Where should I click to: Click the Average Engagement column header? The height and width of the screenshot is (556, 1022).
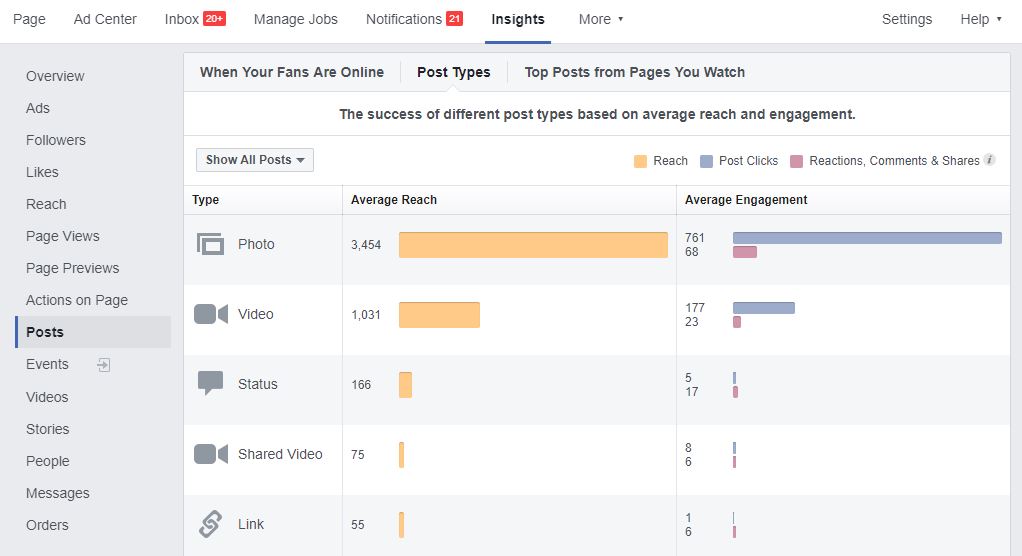[746, 200]
